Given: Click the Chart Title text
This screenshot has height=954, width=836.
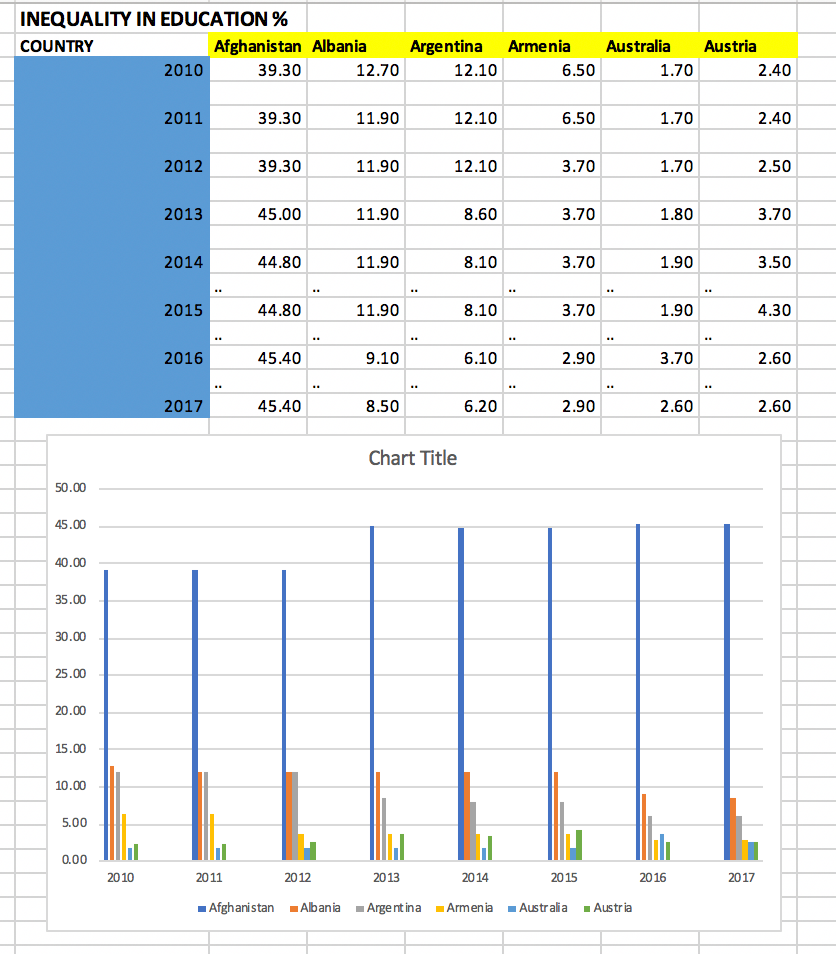Looking at the screenshot, I should [x=413, y=458].
